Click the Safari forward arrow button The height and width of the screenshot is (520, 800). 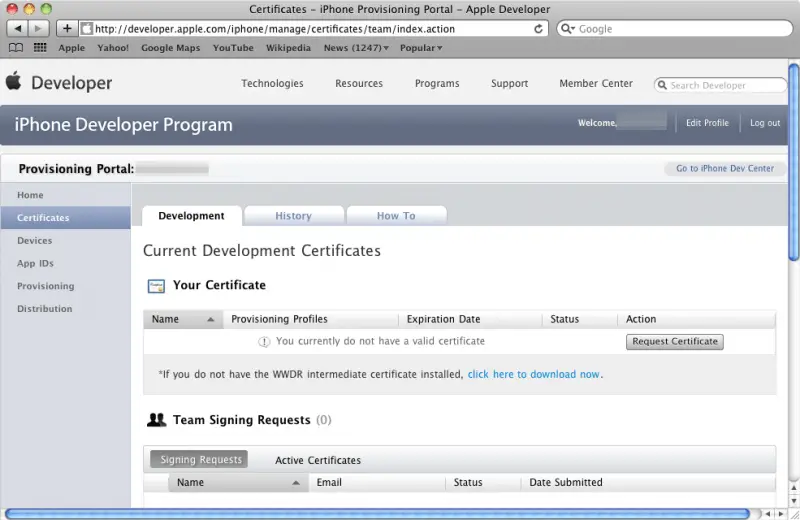40,29
